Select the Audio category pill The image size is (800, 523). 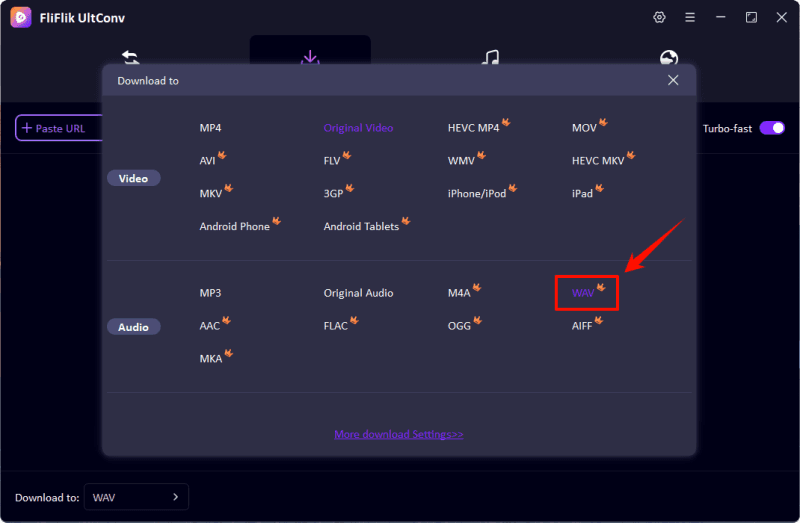[134, 327]
